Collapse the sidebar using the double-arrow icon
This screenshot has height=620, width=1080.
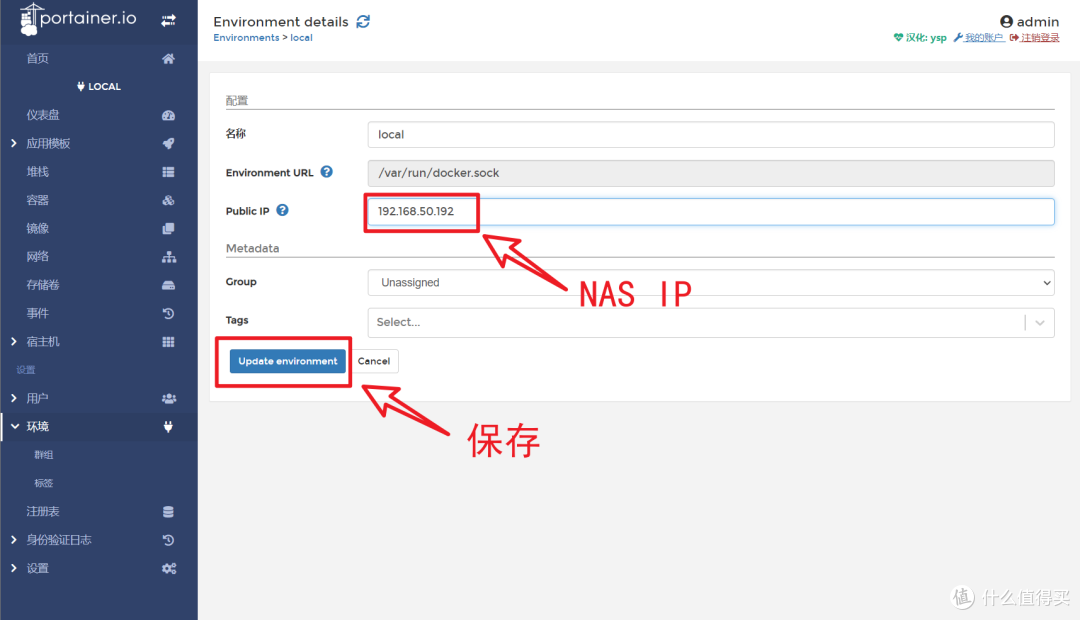click(166, 20)
